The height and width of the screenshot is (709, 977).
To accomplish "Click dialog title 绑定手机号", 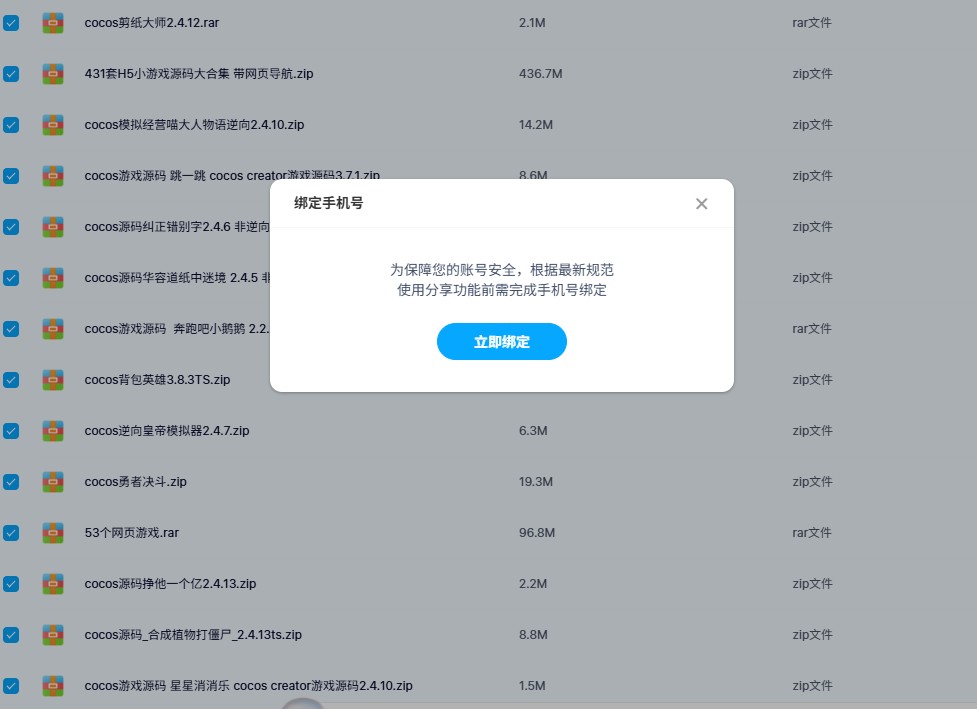I will point(328,203).
